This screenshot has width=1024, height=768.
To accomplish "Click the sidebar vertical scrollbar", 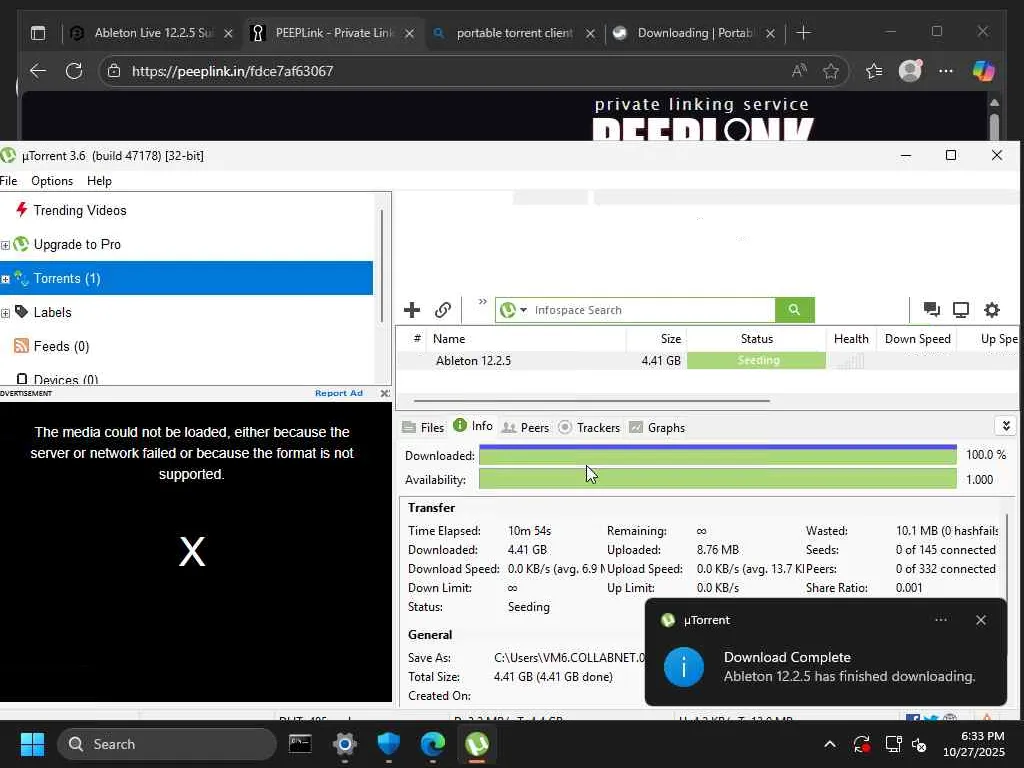I will [381, 266].
